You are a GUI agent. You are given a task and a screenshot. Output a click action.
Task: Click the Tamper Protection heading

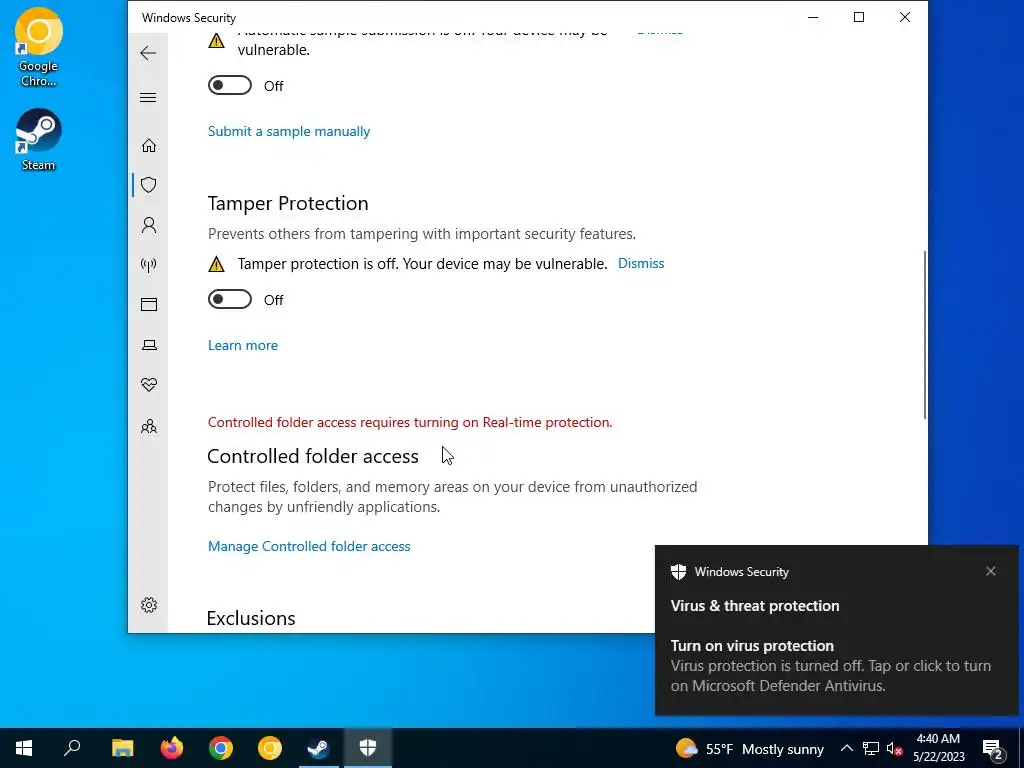288,203
